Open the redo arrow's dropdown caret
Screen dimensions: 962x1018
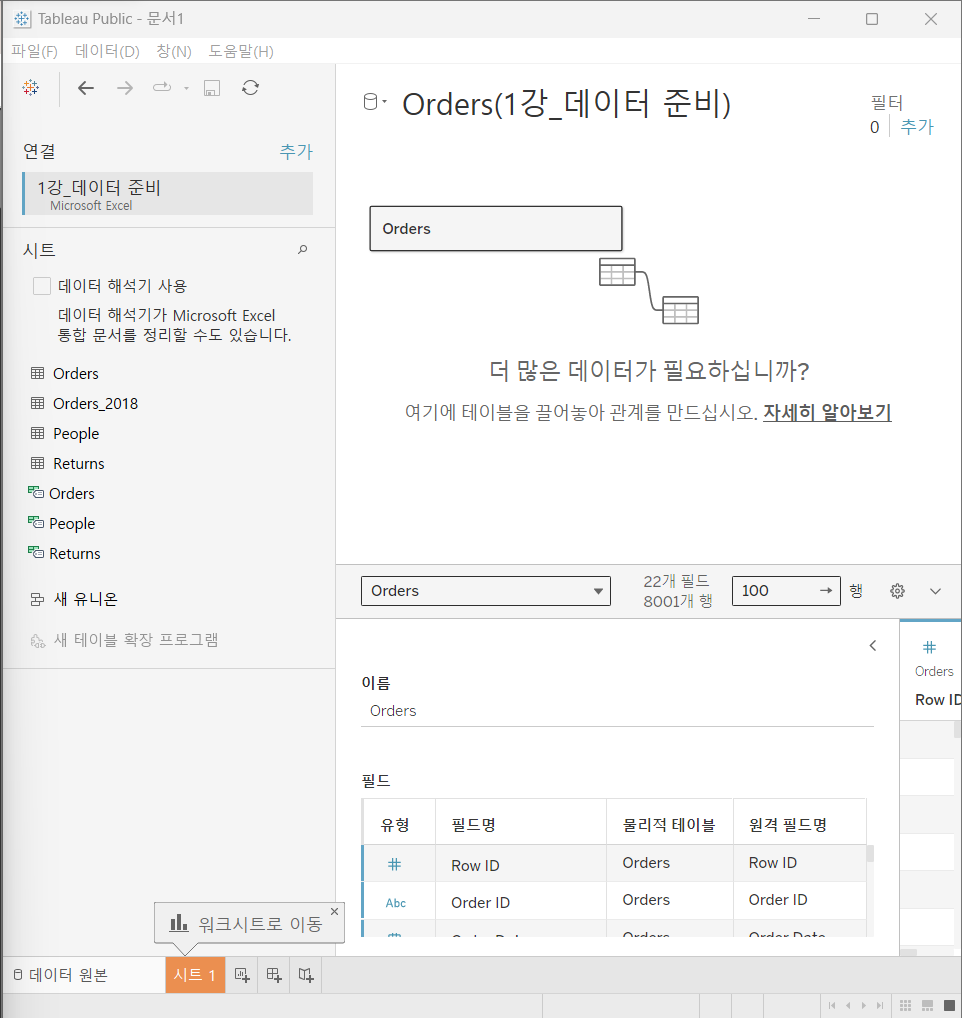click(x=186, y=88)
